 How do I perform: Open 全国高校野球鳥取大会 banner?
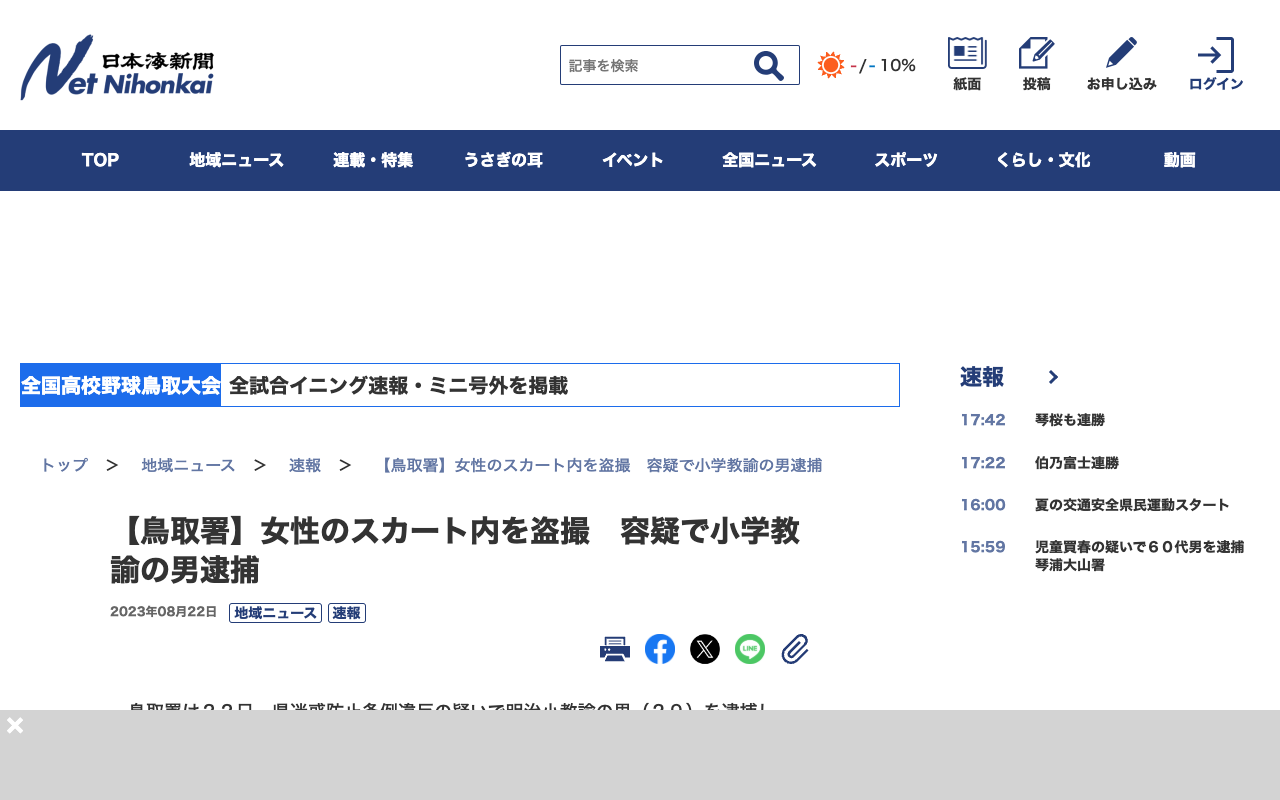[460, 385]
